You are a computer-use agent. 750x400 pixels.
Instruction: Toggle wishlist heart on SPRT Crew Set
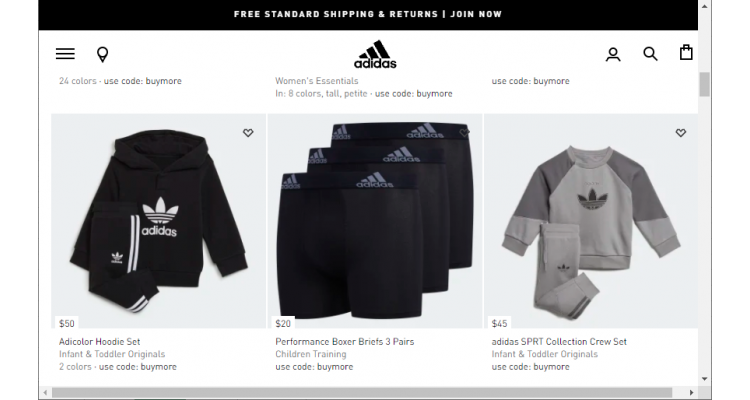click(x=681, y=133)
